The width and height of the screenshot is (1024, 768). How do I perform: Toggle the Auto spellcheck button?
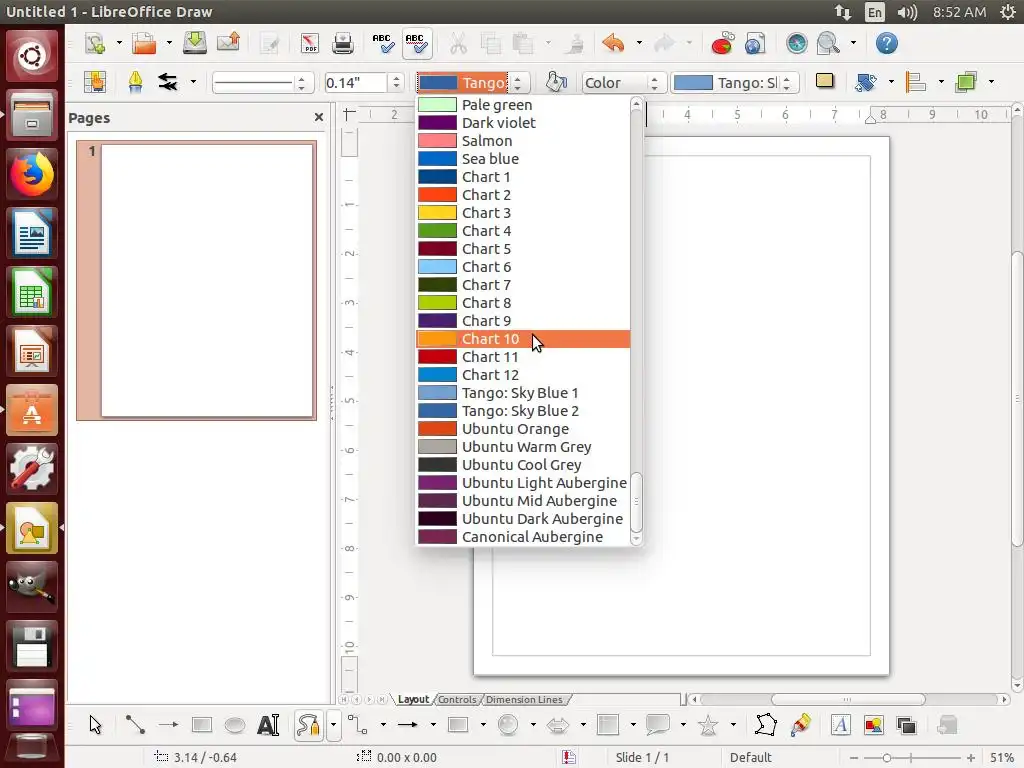pos(417,44)
